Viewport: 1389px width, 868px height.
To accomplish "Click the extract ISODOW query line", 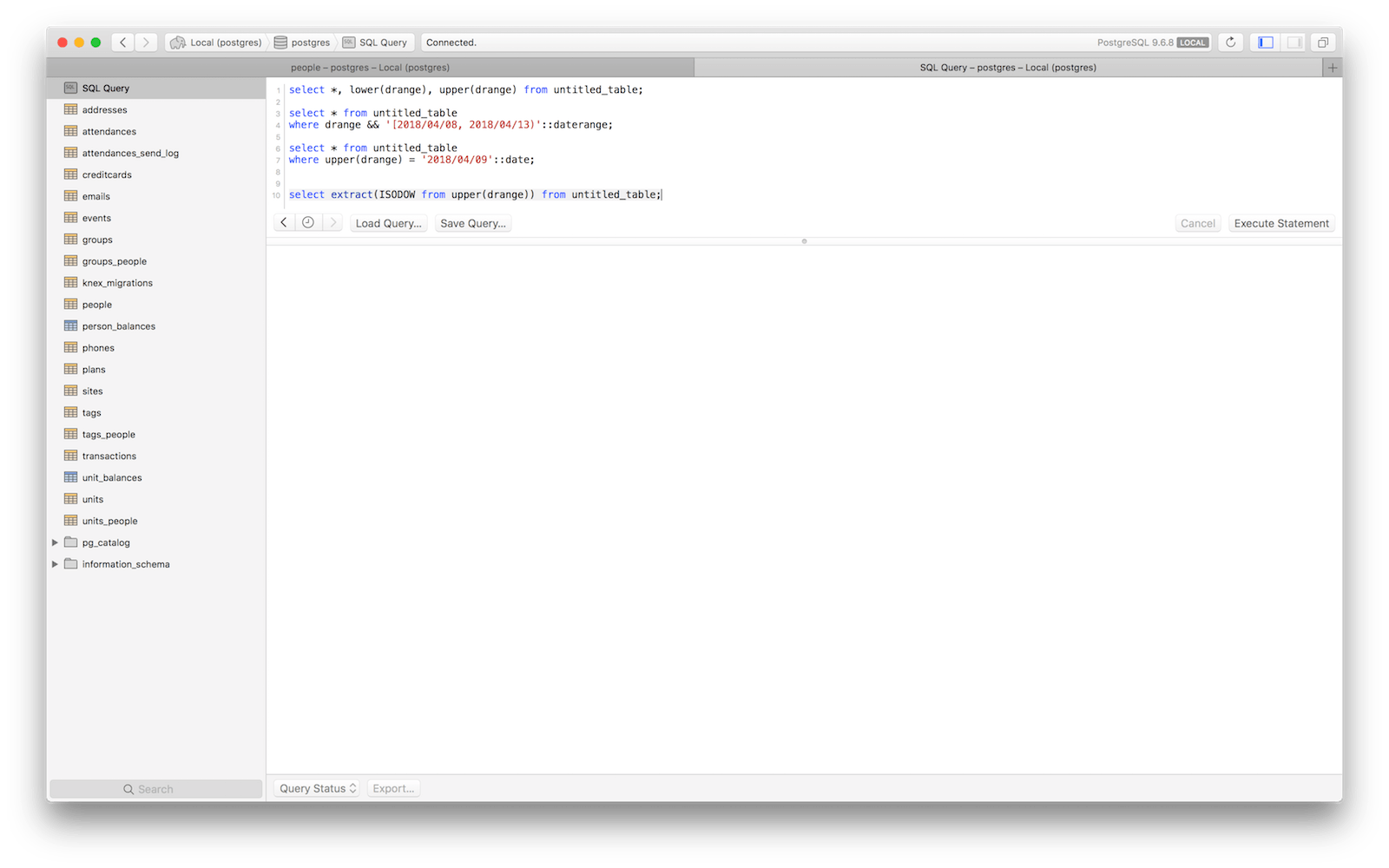I will [x=475, y=194].
